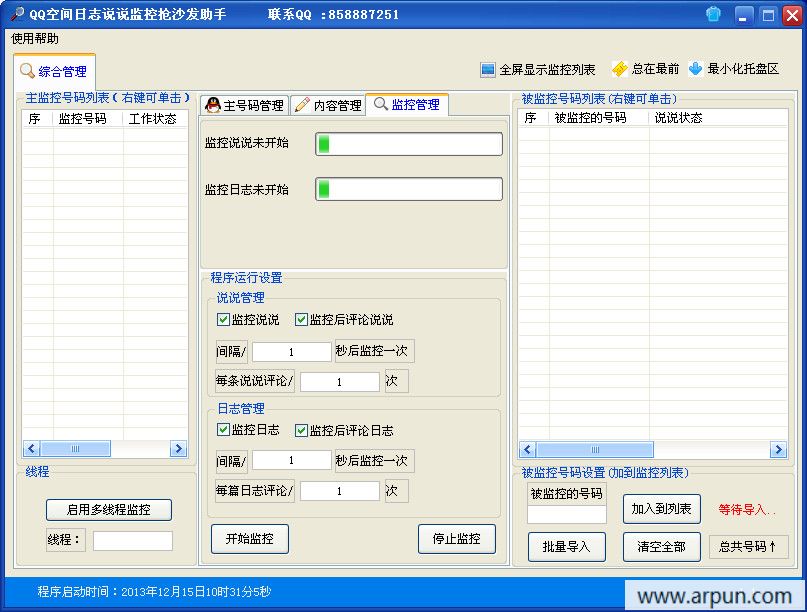807x612 pixels.
Task: Toggle the 监控日志 checkbox
Action: 223,430
